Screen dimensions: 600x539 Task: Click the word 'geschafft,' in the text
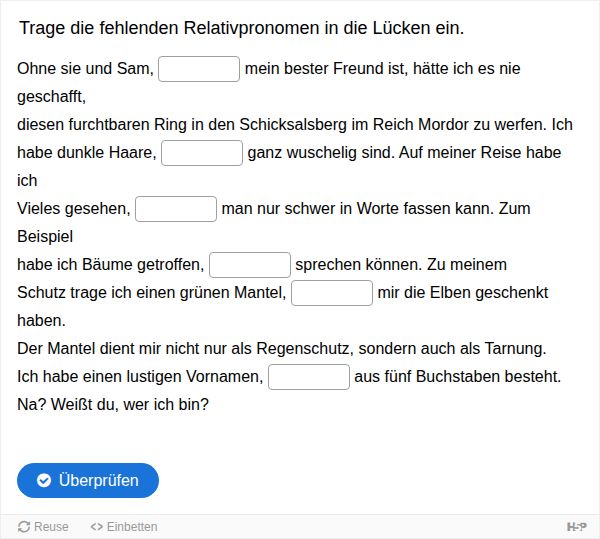(52, 97)
